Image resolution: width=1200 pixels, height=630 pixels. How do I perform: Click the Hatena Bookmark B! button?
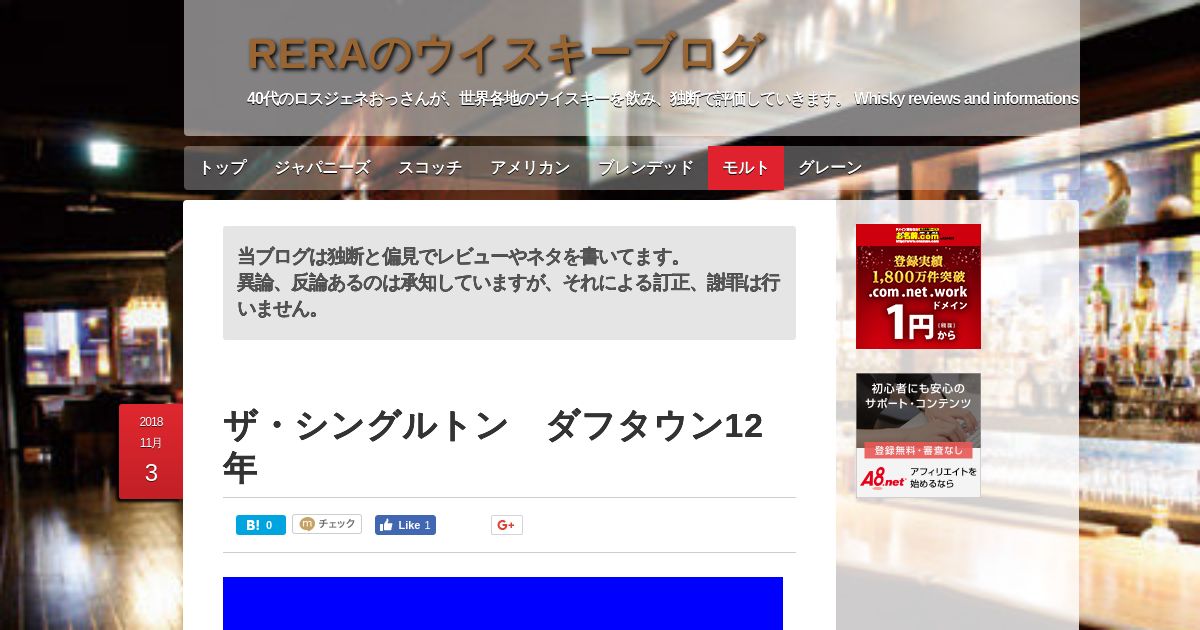tap(261, 525)
